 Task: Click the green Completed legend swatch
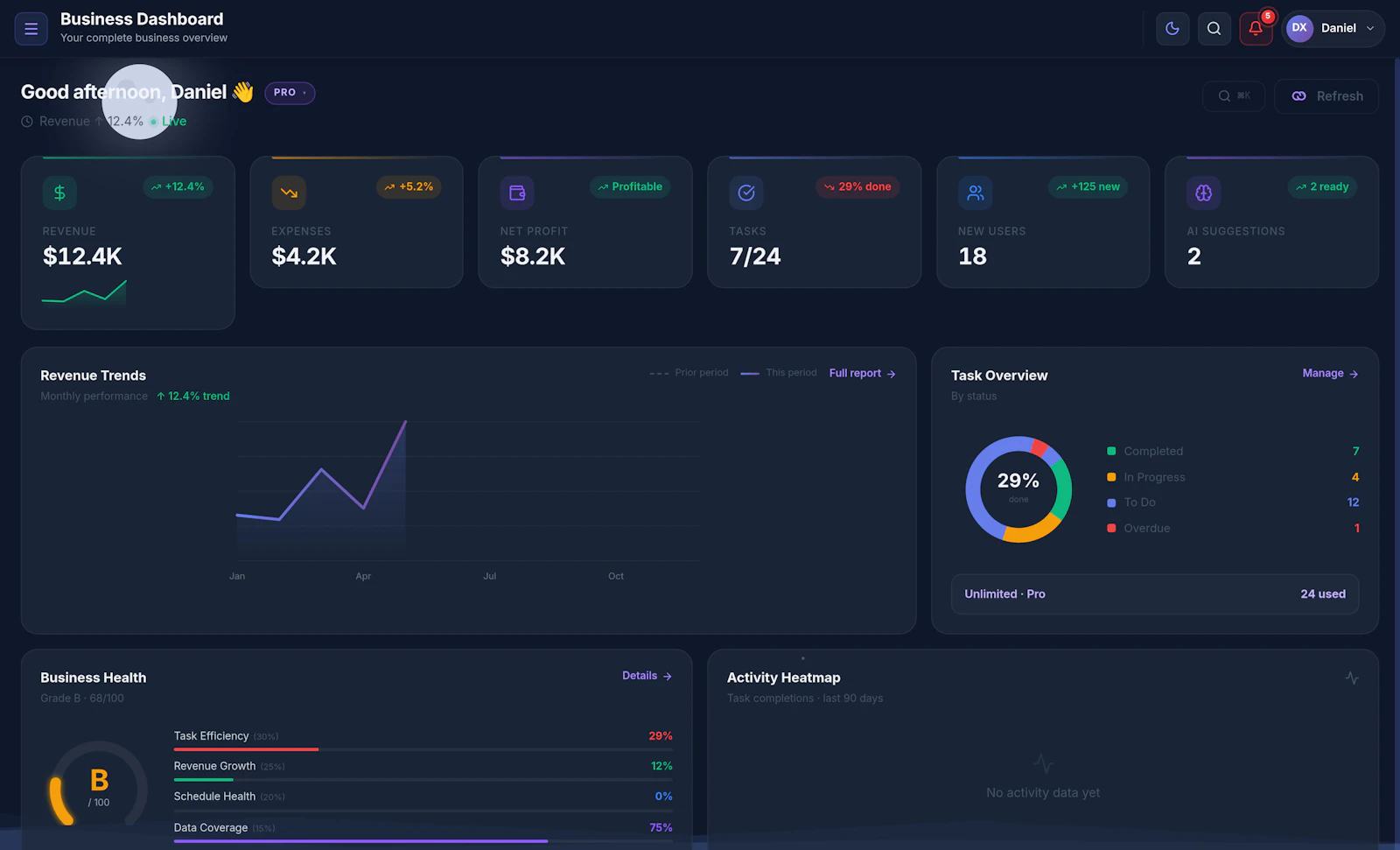click(1111, 451)
